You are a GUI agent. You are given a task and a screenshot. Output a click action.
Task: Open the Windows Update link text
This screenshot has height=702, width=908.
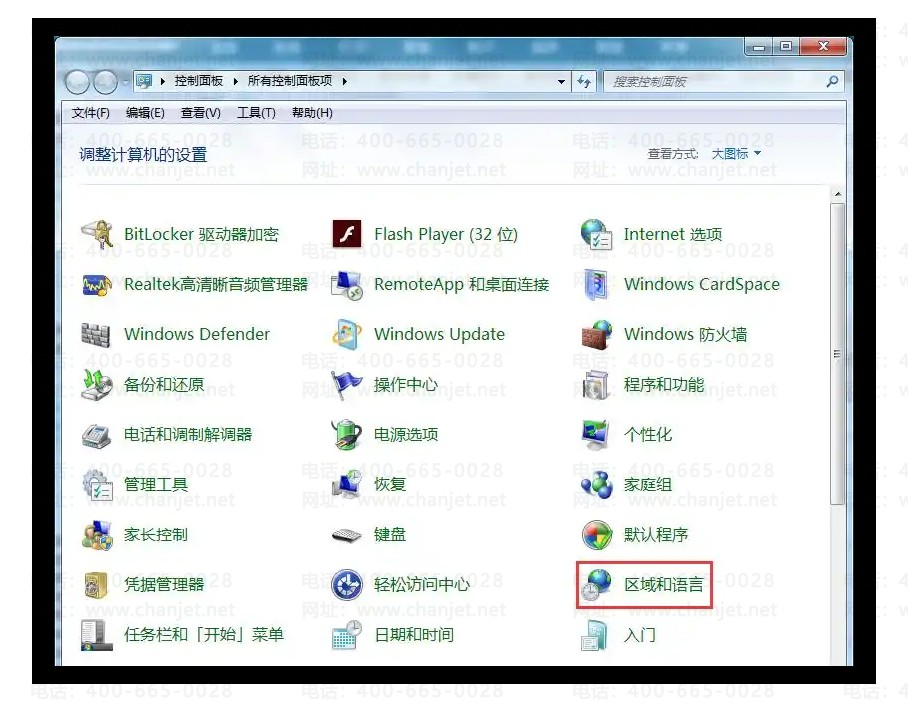(440, 334)
